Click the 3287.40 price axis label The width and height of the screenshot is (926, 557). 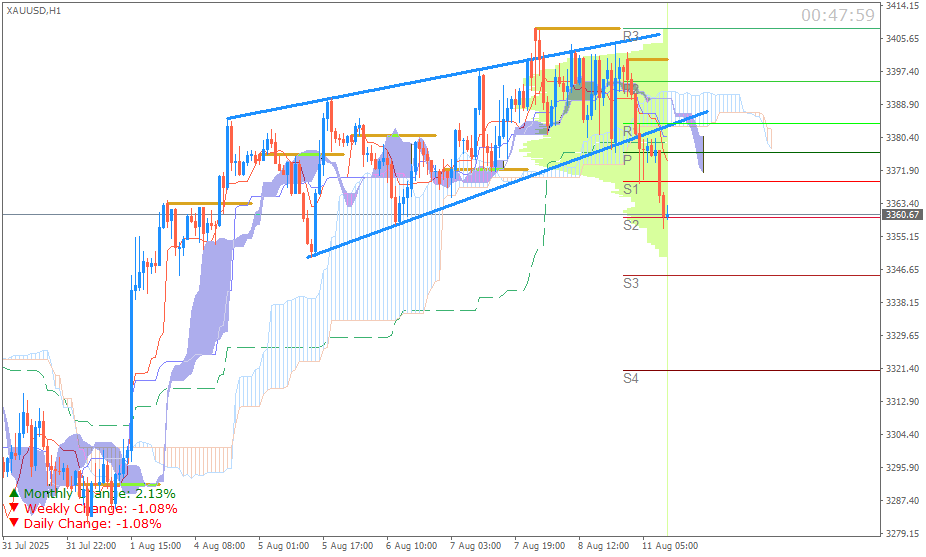(x=902, y=500)
